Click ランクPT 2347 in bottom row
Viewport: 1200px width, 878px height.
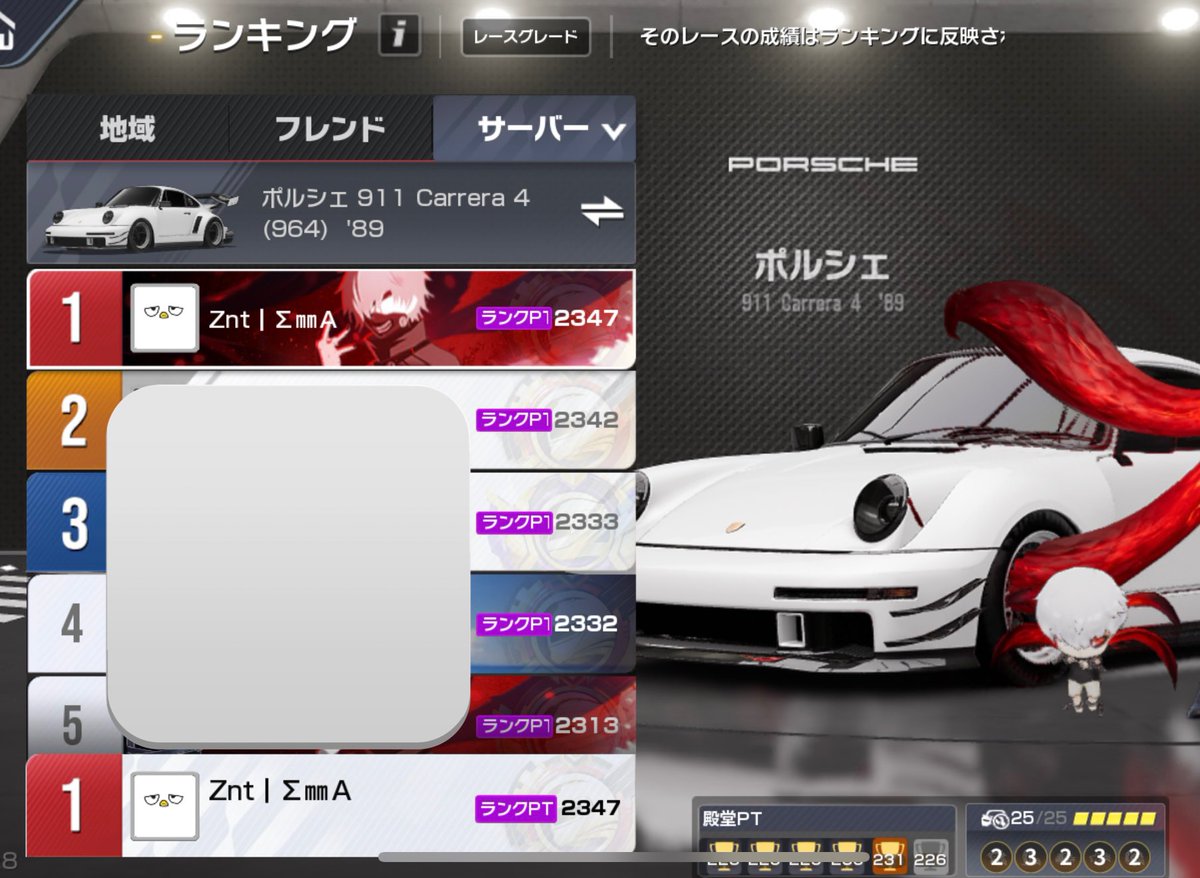click(x=548, y=808)
